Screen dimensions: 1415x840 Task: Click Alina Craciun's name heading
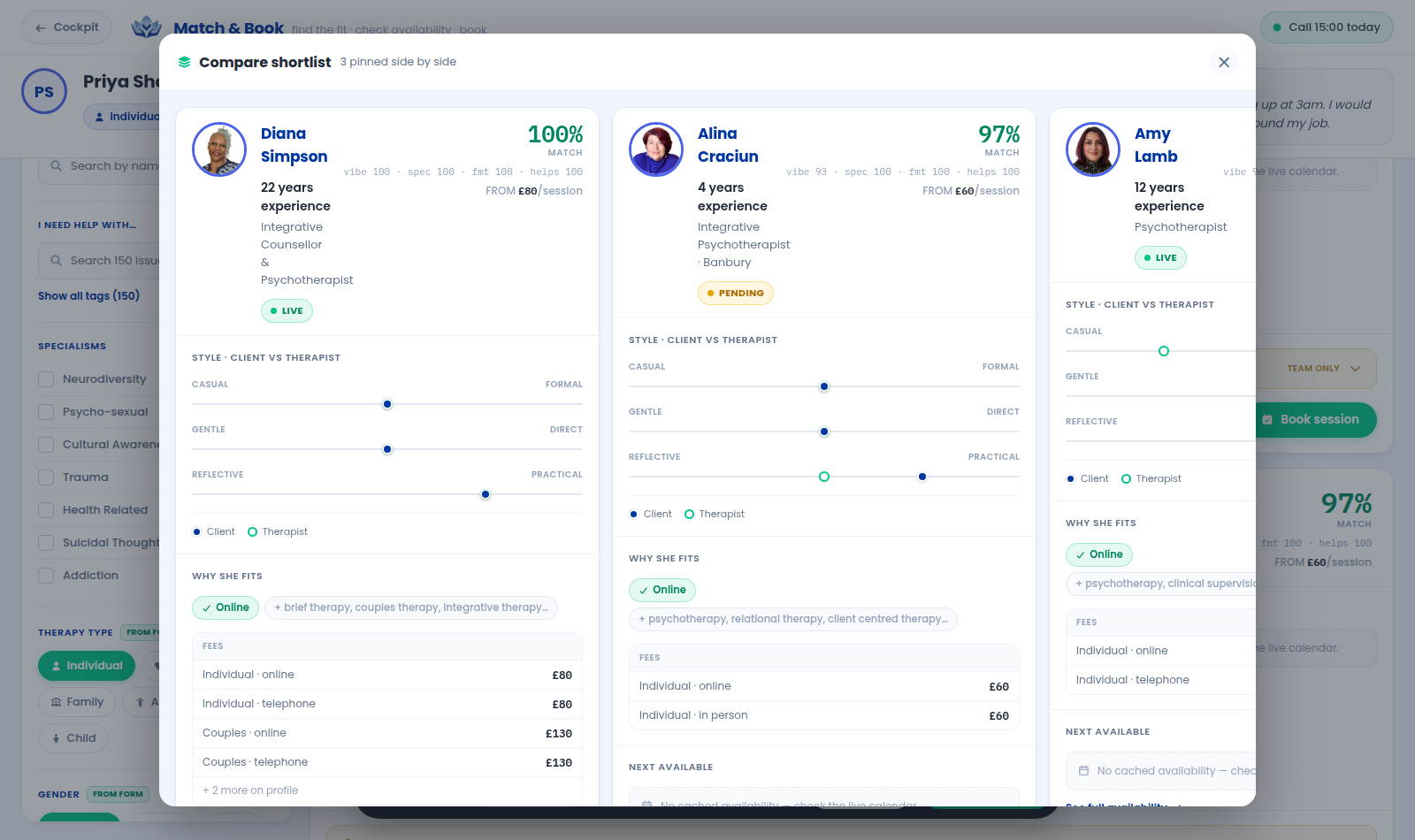[728, 145]
